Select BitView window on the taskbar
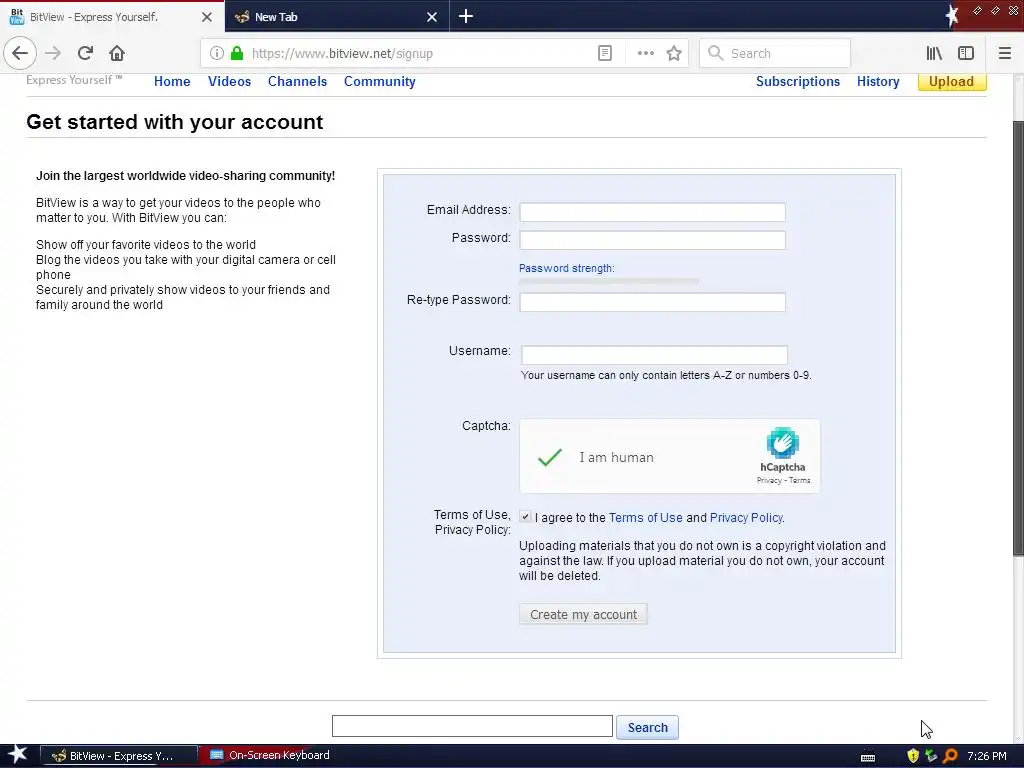 pos(120,756)
